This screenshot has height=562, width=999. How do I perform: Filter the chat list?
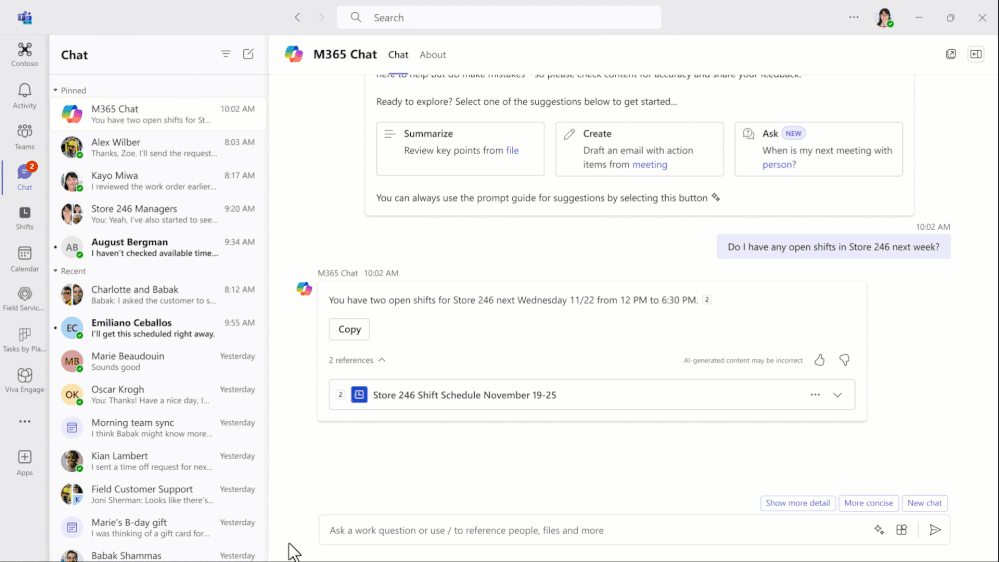pyautogui.click(x=226, y=54)
